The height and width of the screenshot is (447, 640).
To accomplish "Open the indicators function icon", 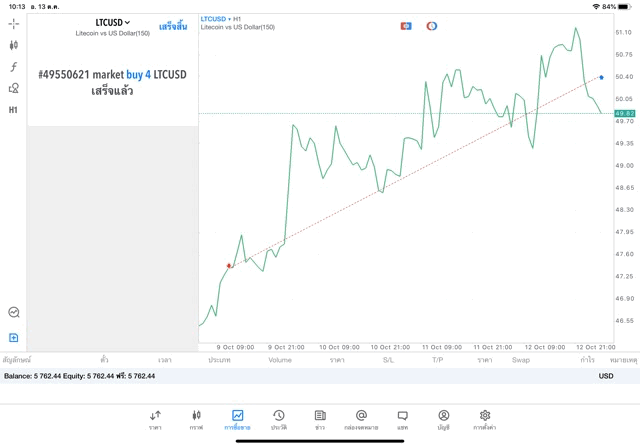I will (x=14, y=67).
